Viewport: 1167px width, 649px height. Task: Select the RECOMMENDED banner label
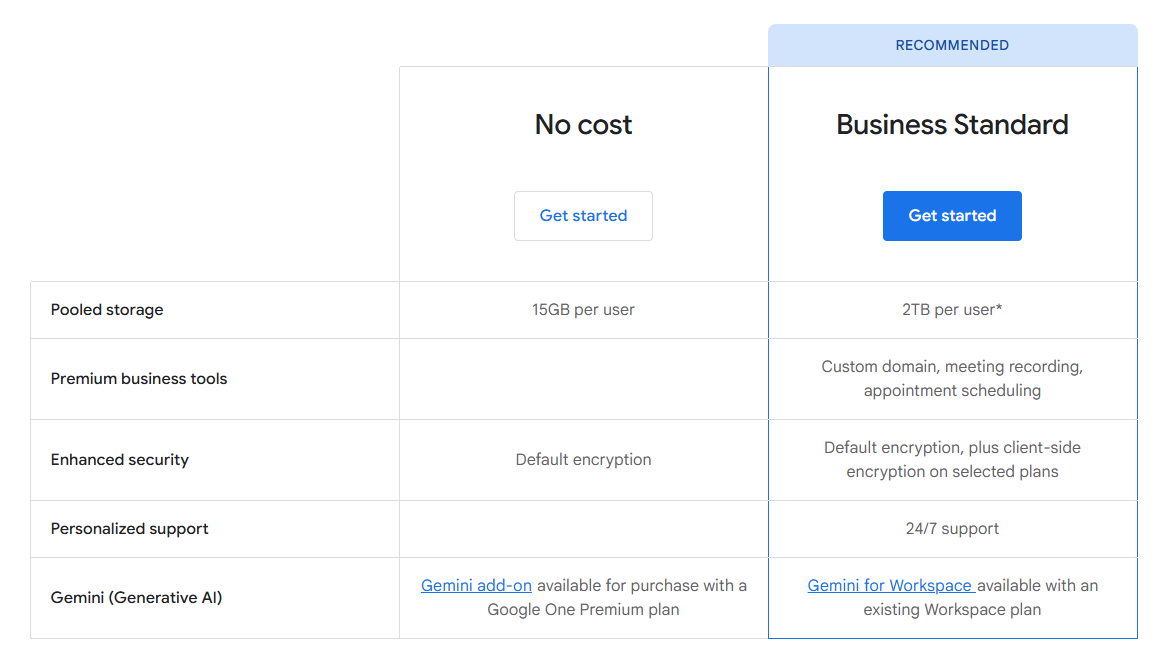coord(952,45)
